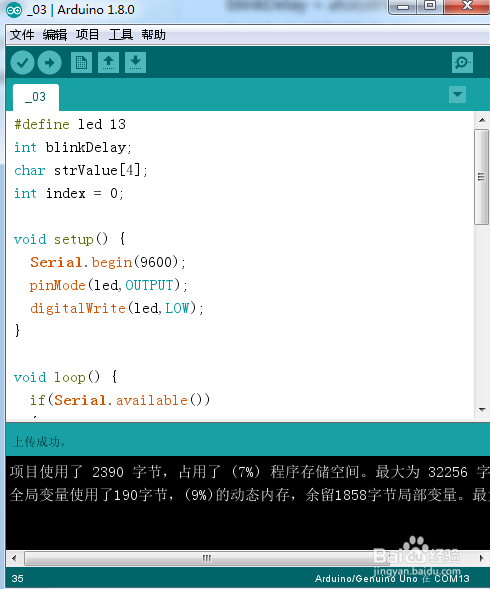Click the editor scrollbar down arrow

click(482, 410)
